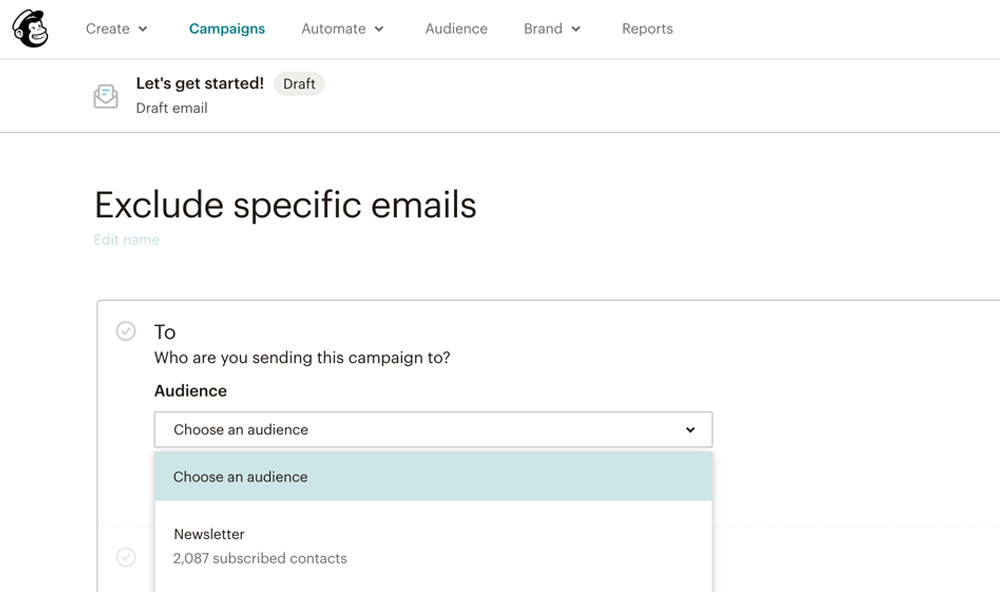Click the Mailchimp monkey logo
Screen dimensions: 1000x592
pos(30,29)
